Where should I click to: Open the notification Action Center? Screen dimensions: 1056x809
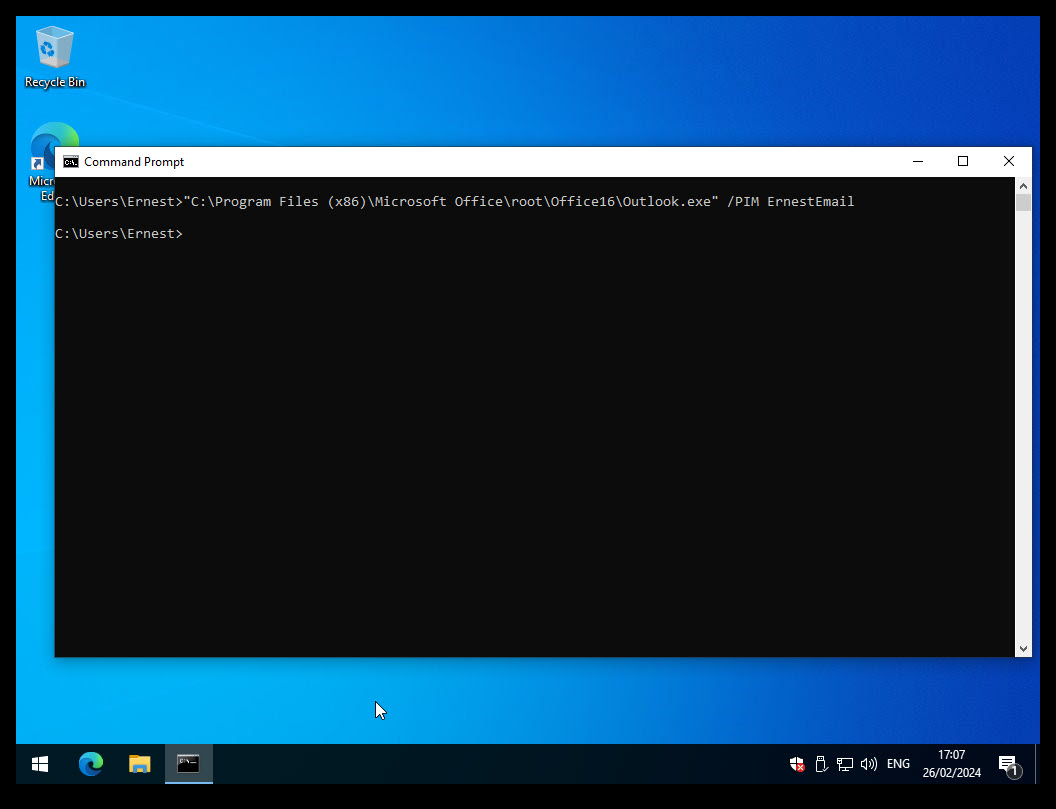point(1008,764)
